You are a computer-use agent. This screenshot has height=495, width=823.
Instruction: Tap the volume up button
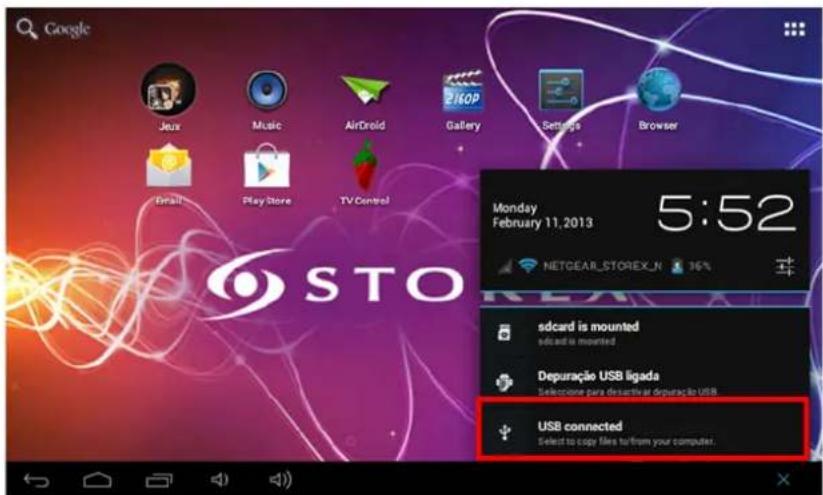point(280,479)
